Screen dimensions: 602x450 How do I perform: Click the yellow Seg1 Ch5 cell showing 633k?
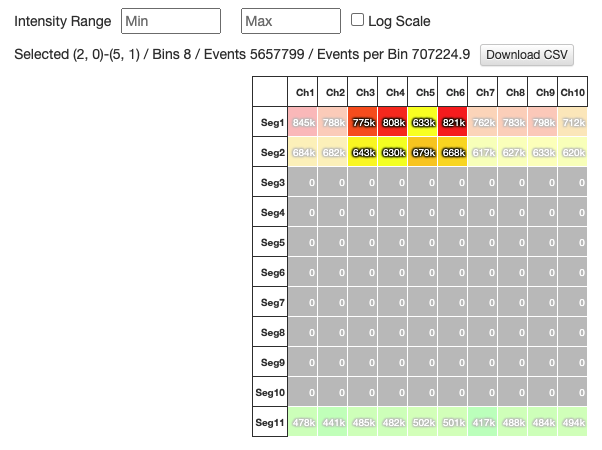pyautogui.click(x=423, y=123)
